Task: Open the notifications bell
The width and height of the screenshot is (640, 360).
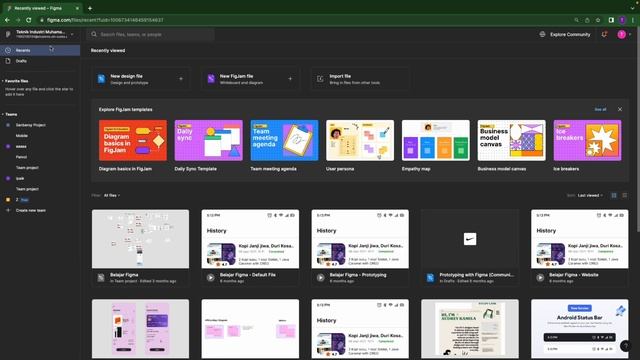Action: point(604,34)
